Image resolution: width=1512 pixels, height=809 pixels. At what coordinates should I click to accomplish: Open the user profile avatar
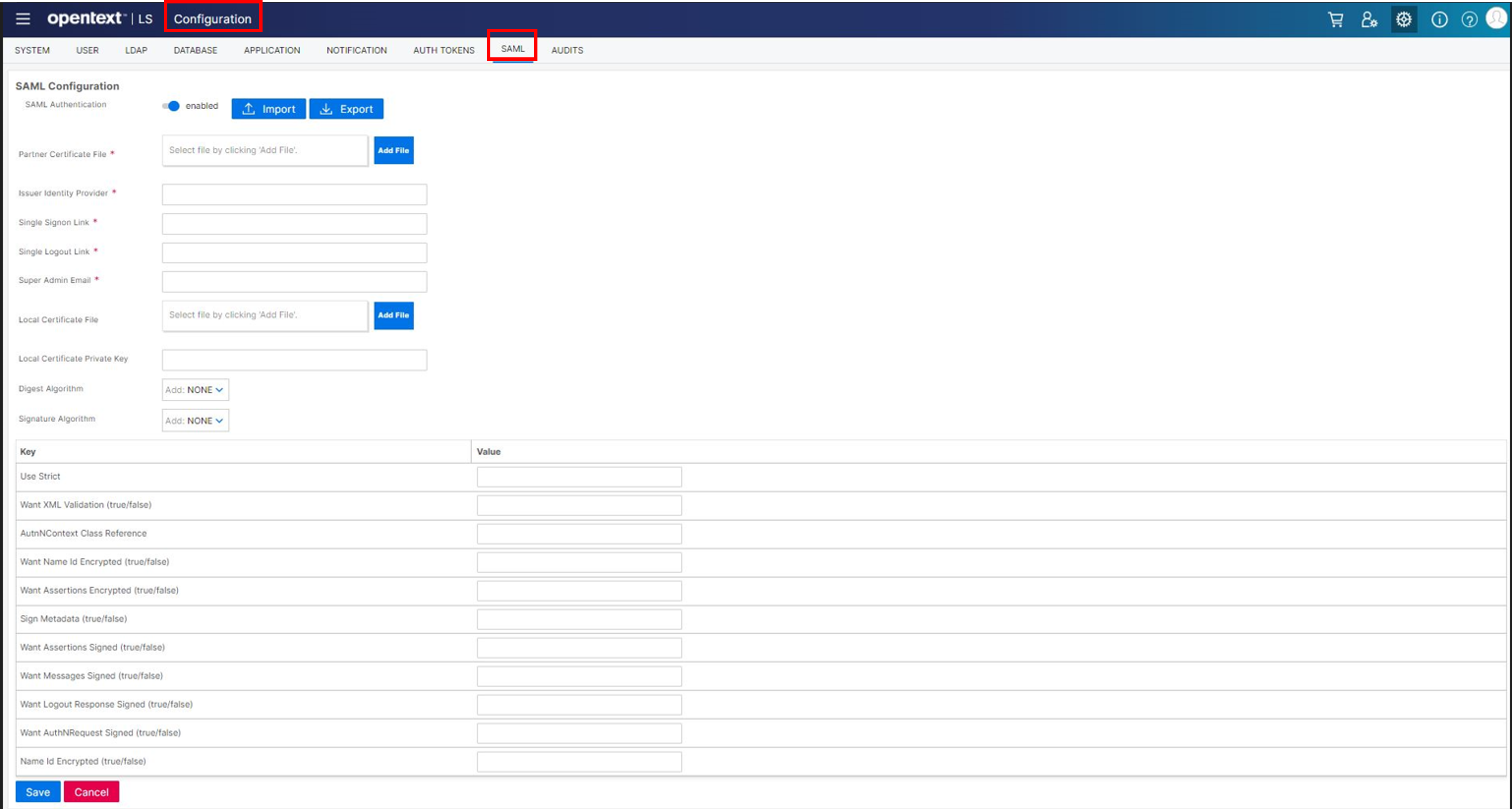tap(1497, 19)
